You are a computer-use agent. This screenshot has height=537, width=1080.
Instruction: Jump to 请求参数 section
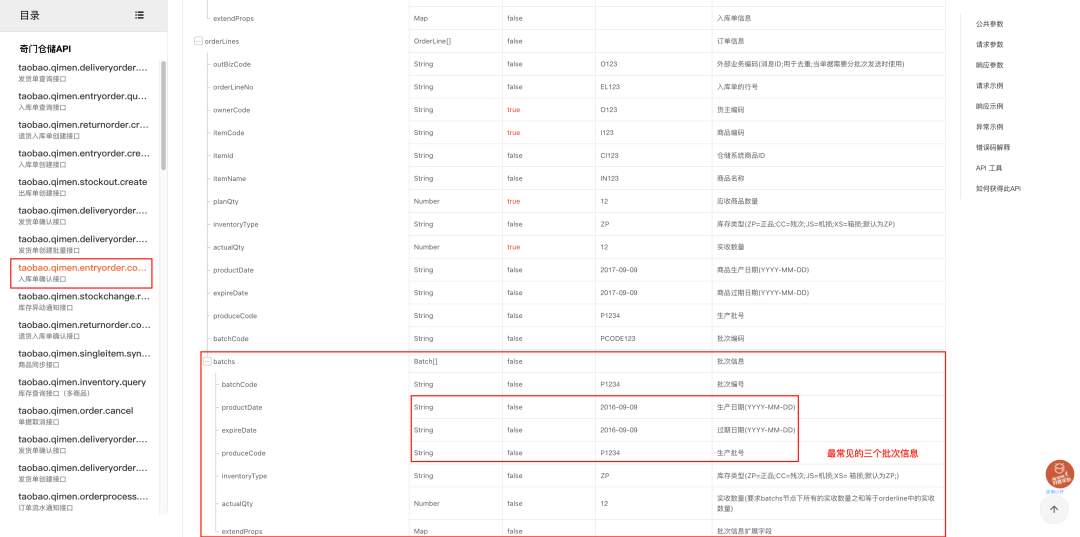989,45
